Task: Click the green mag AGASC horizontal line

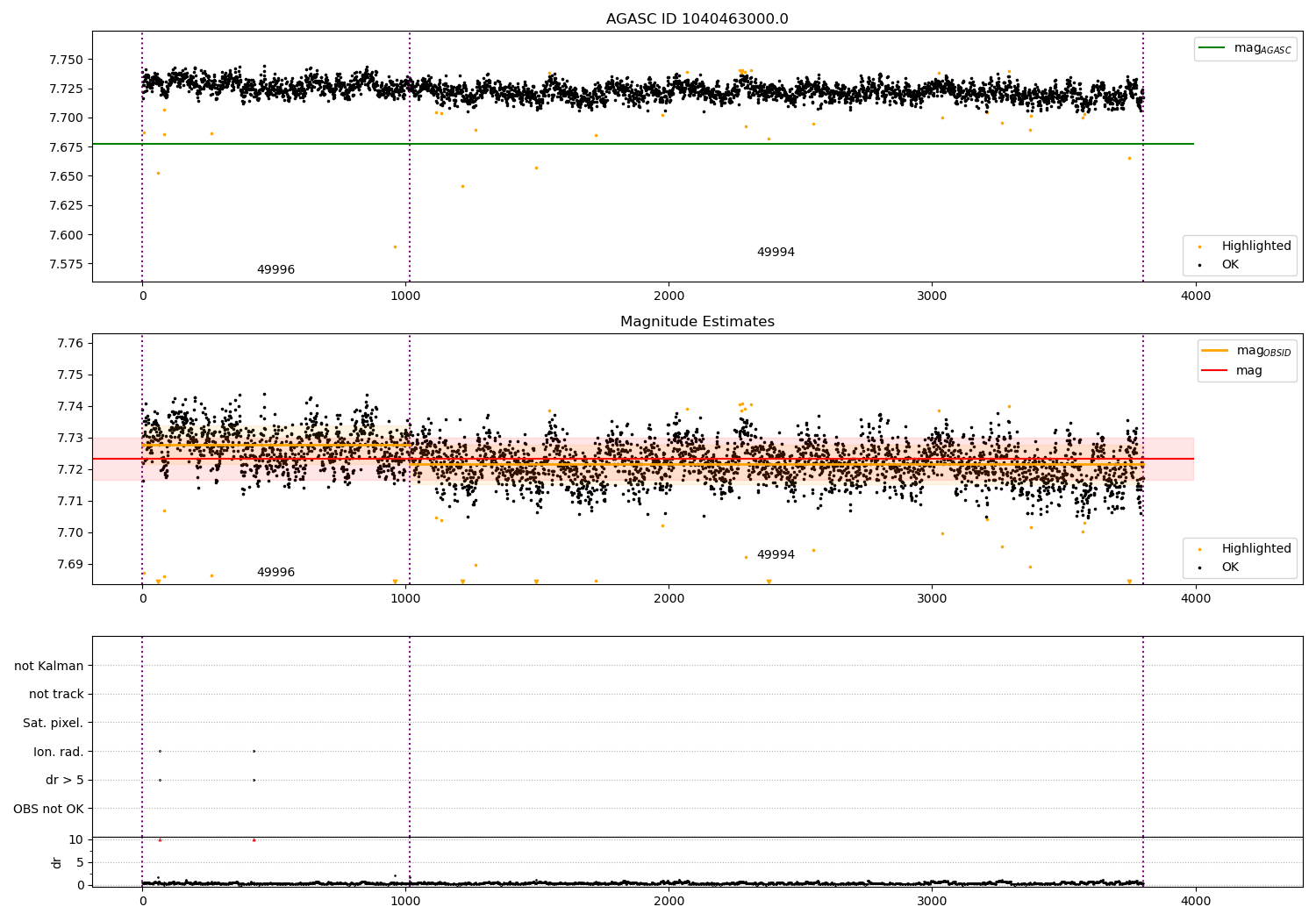Action: [642, 144]
